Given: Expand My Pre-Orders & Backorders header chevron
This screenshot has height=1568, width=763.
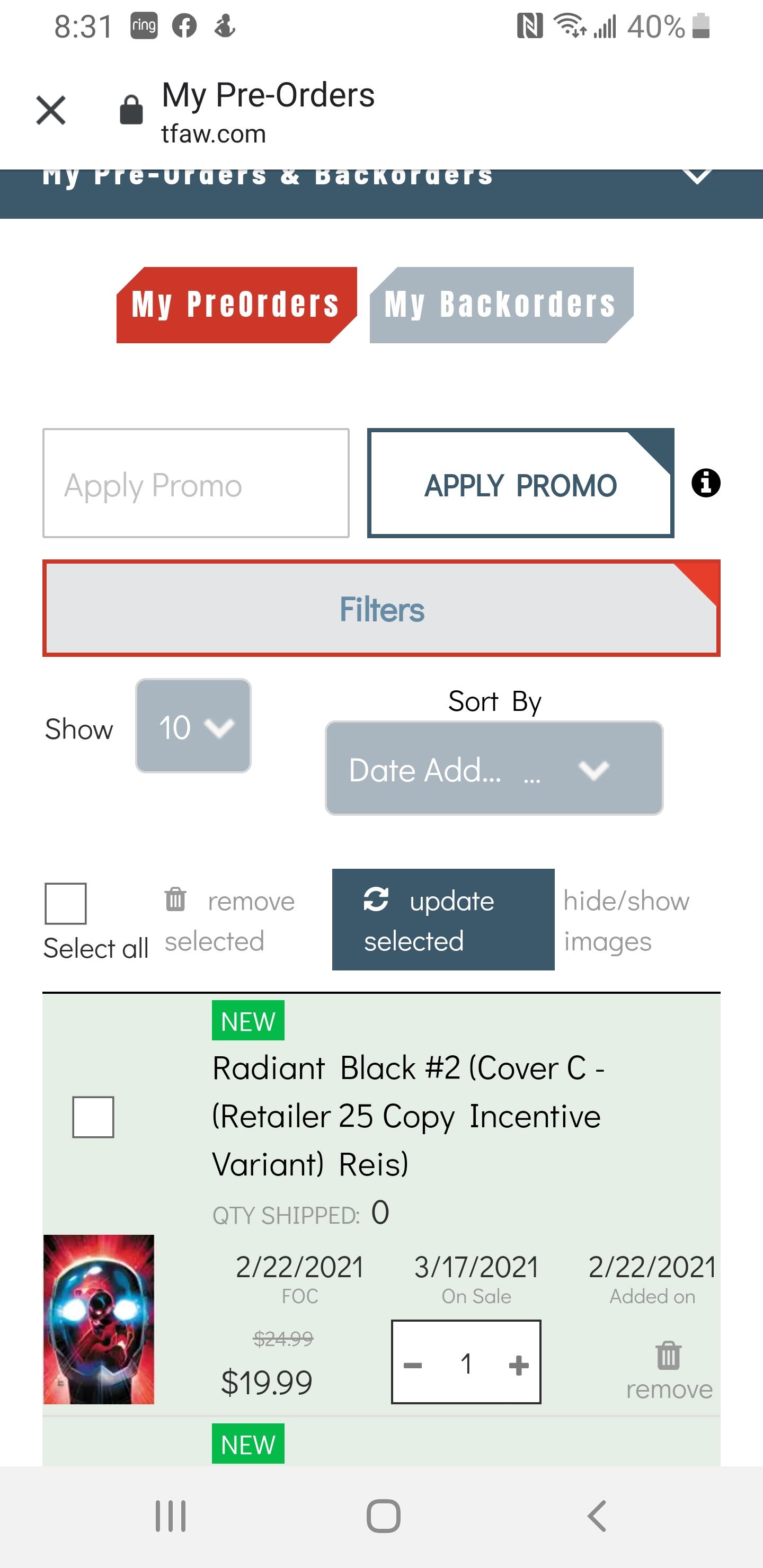Looking at the screenshot, I should click(697, 176).
